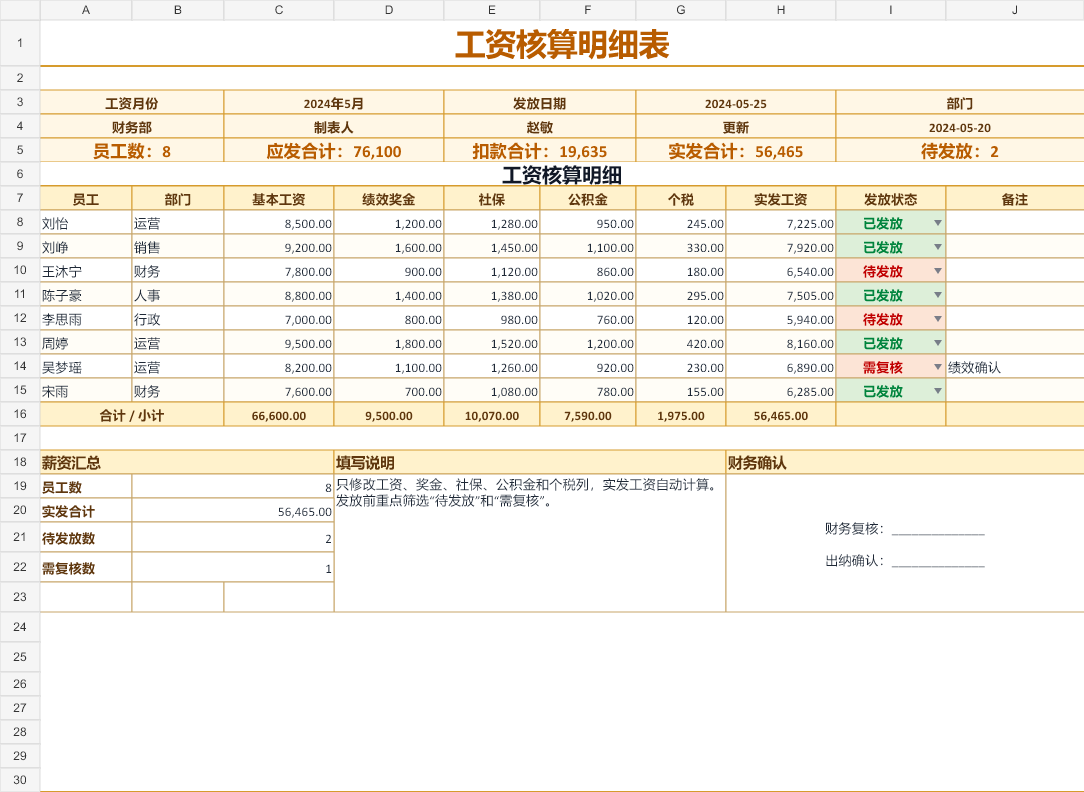Click the 公积金 column heading
Screen dimensions: 1084x792
coord(588,199)
